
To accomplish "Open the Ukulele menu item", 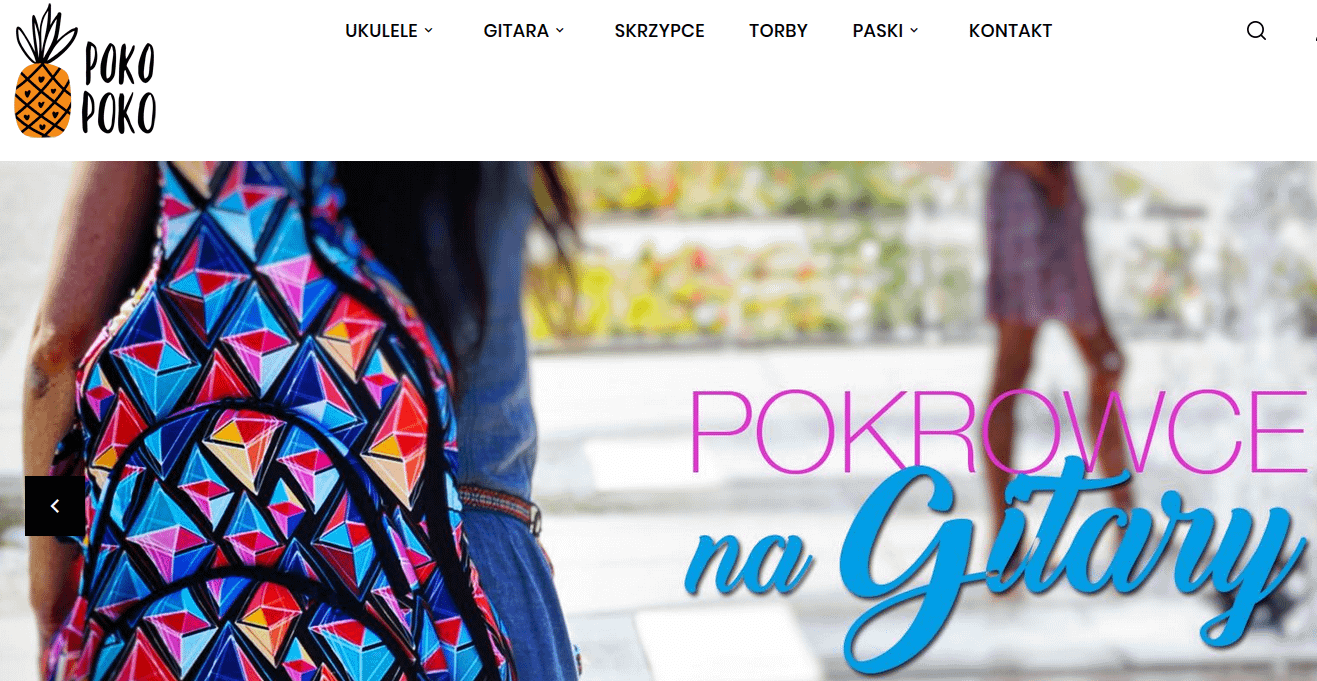I will coord(381,31).
